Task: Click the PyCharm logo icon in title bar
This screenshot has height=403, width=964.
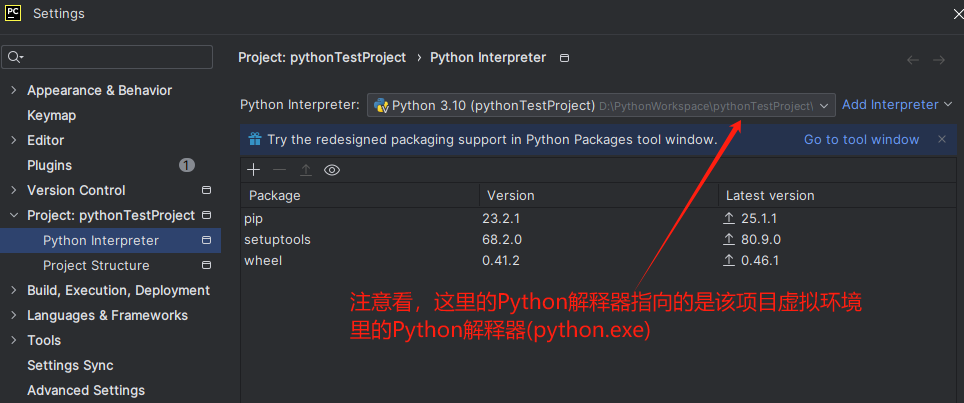Action: coord(13,12)
